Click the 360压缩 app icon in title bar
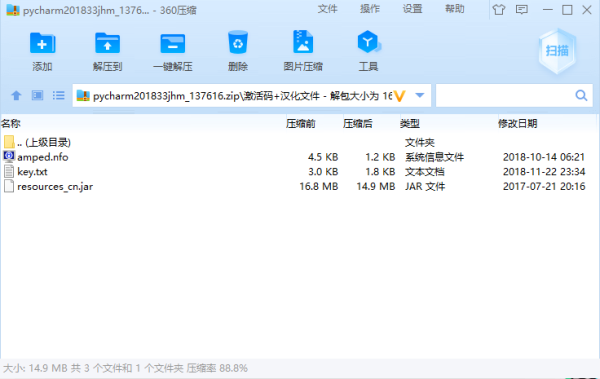Viewport: 600px width, 379px height. (13, 10)
